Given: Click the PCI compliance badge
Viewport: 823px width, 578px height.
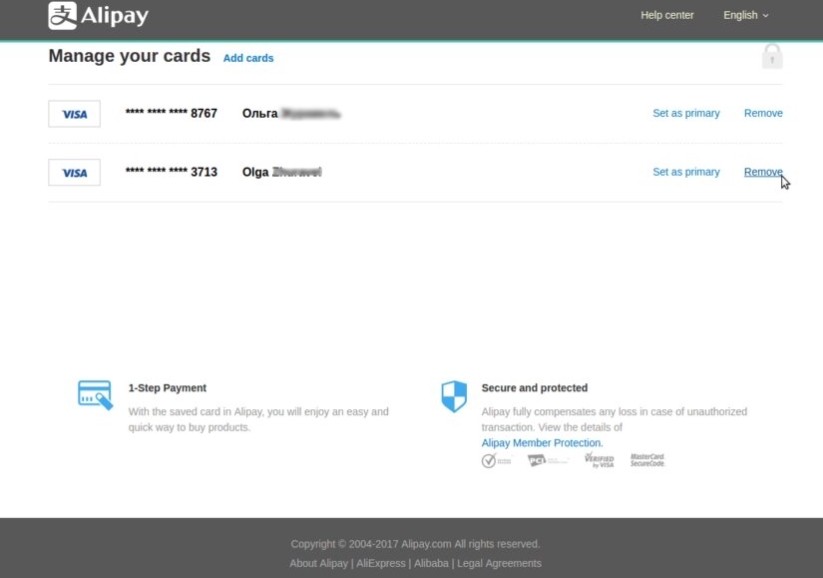Looking at the screenshot, I should tap(547, 460).
